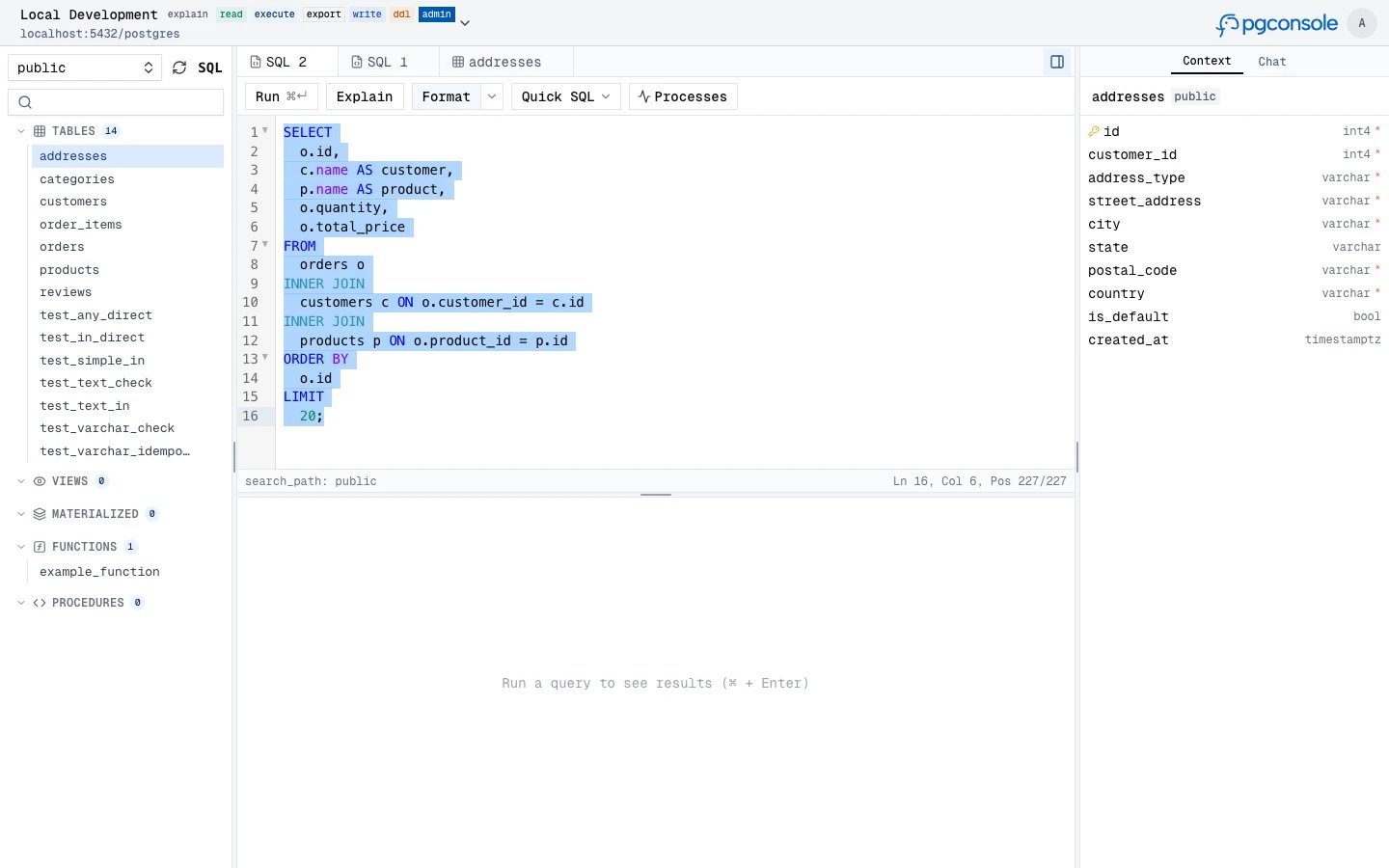Image resolution: width=1389 pixels, height=868 pixels.
Task: Select the test_varchar_idempo… table
Action: click(x=127, y=451)
